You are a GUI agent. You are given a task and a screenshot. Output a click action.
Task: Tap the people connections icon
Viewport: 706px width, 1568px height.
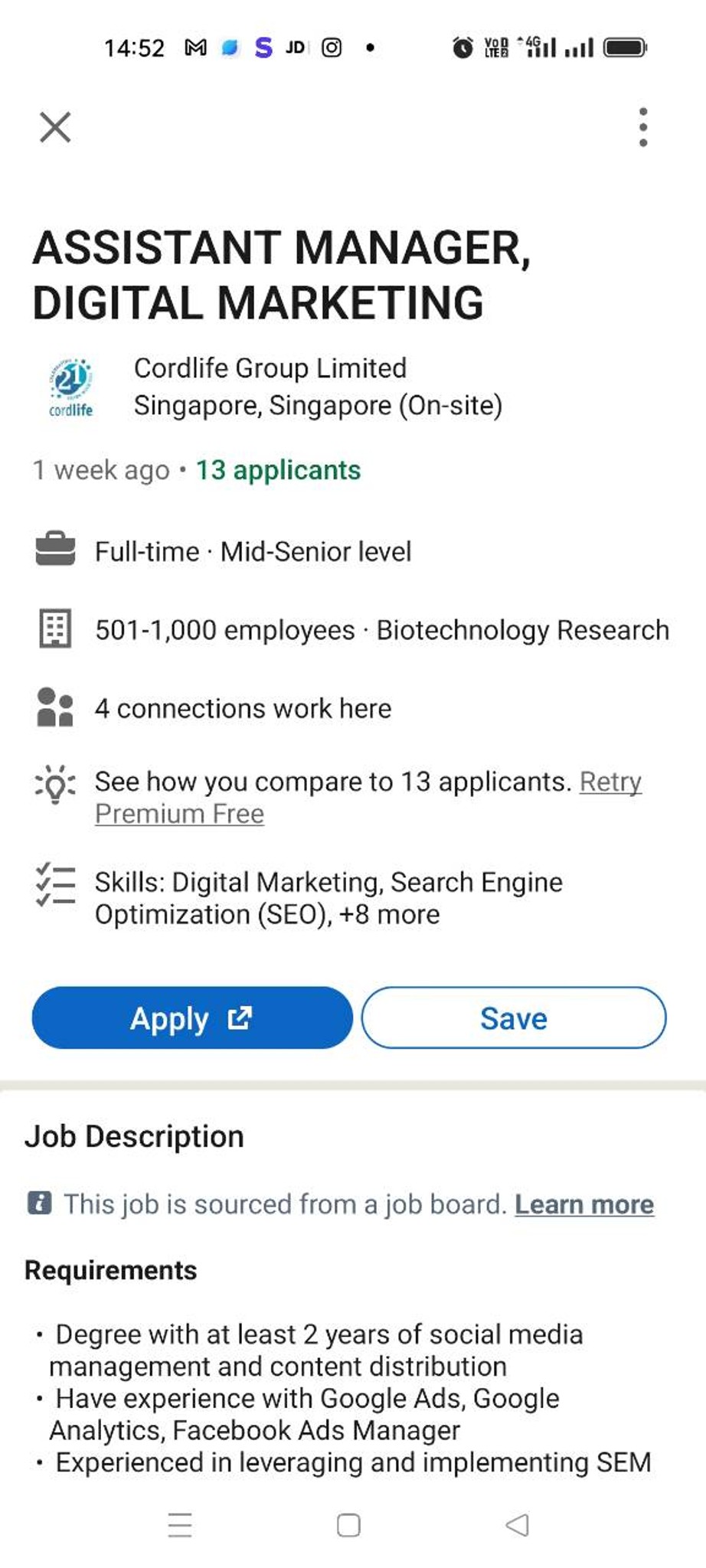click(55, 707)
